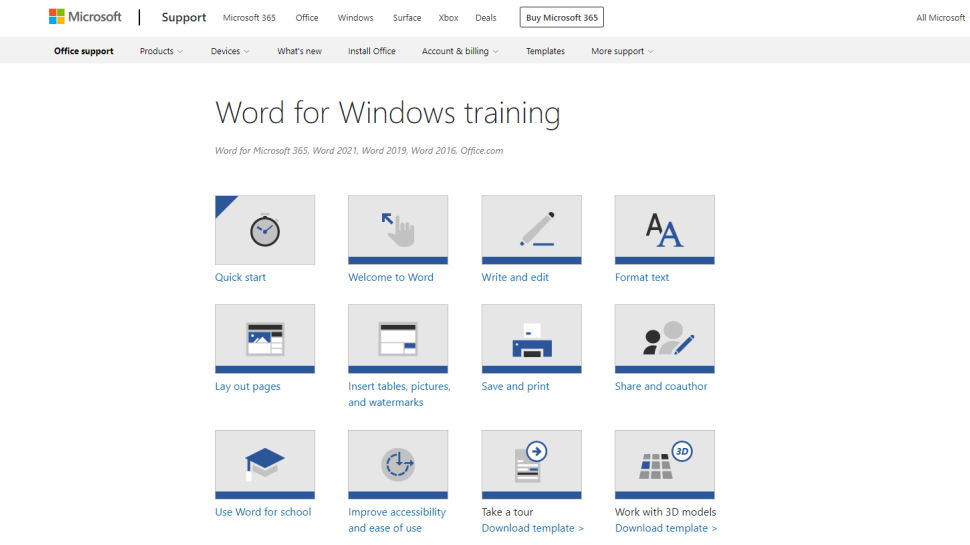970x545 pixels.
Task: Open the Account & billing dropdown
Action: 460,51
